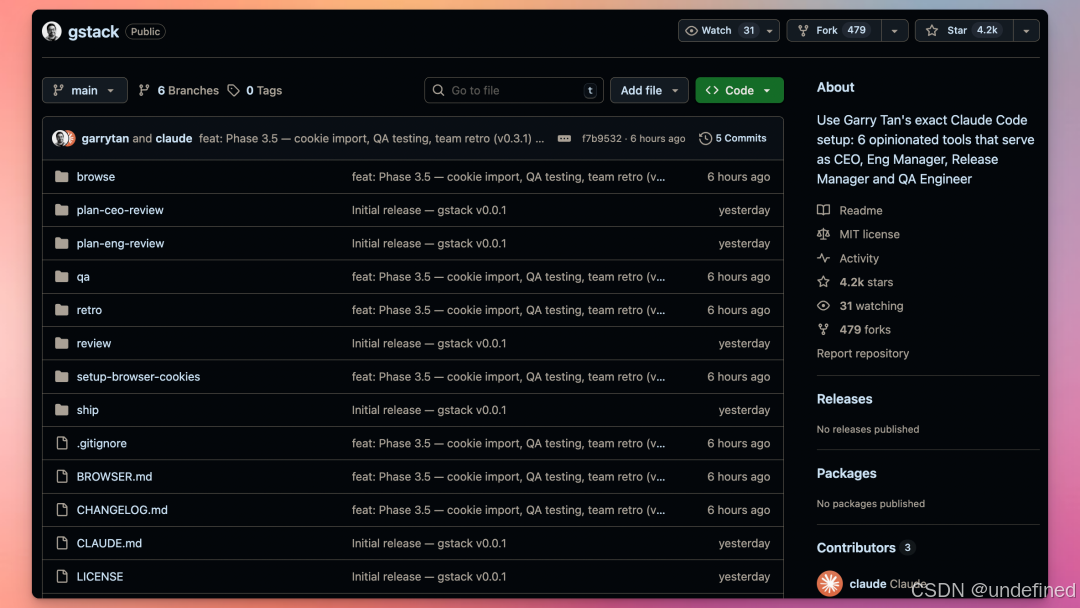Open the green Code dropdown
The width and height of the screenshot is (1080, 608).
(x=739, y=90)
